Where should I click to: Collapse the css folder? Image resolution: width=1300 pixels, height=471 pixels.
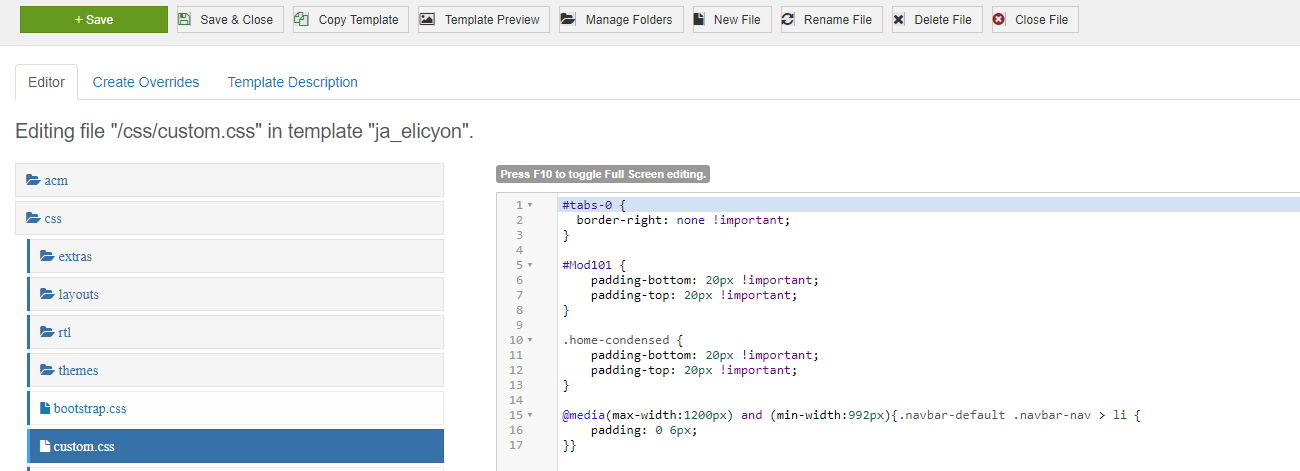click(53, 219)
